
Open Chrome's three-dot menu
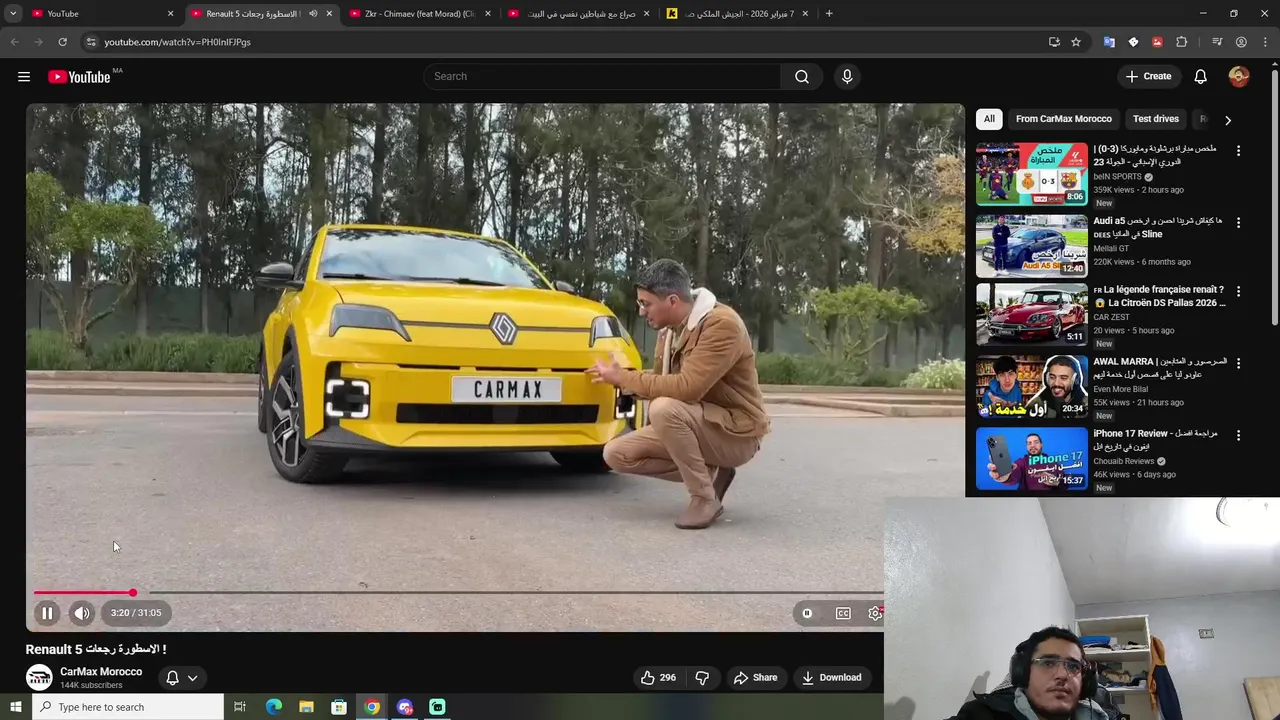[1266, 42]
